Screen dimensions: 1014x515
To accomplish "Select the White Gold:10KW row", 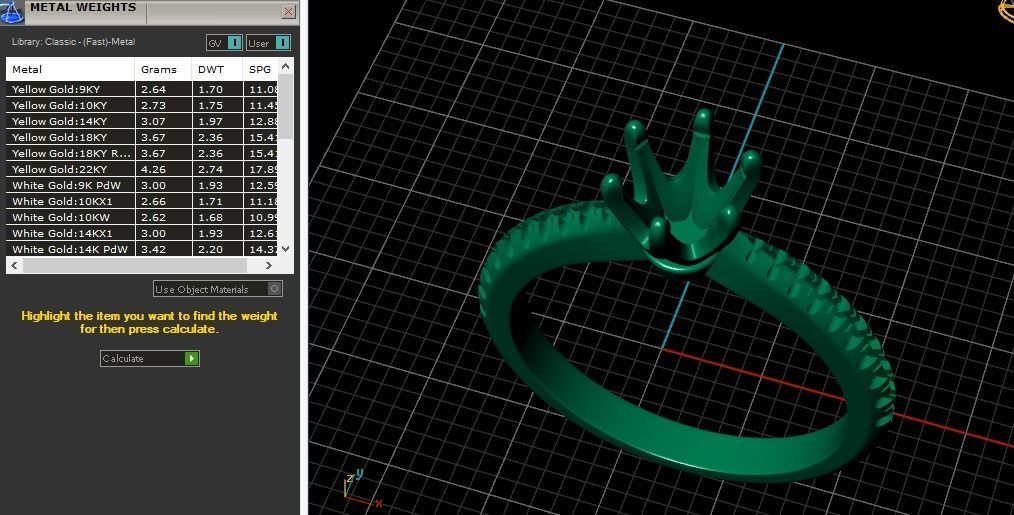I will [142, 217].
